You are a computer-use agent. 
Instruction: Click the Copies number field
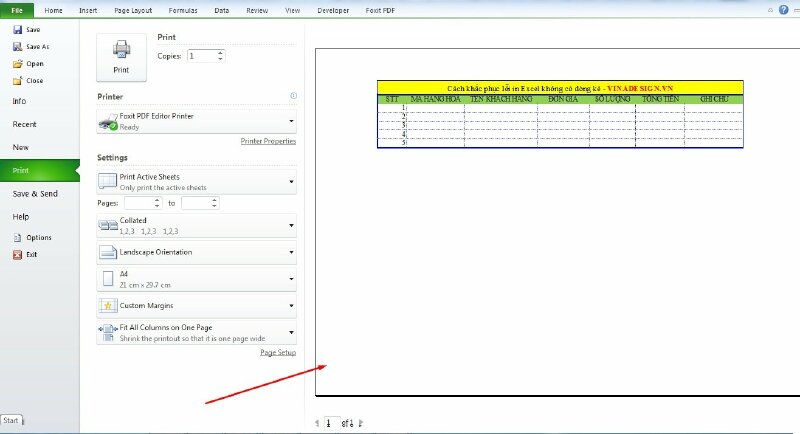pyautogui.click(x=199, y=56)
